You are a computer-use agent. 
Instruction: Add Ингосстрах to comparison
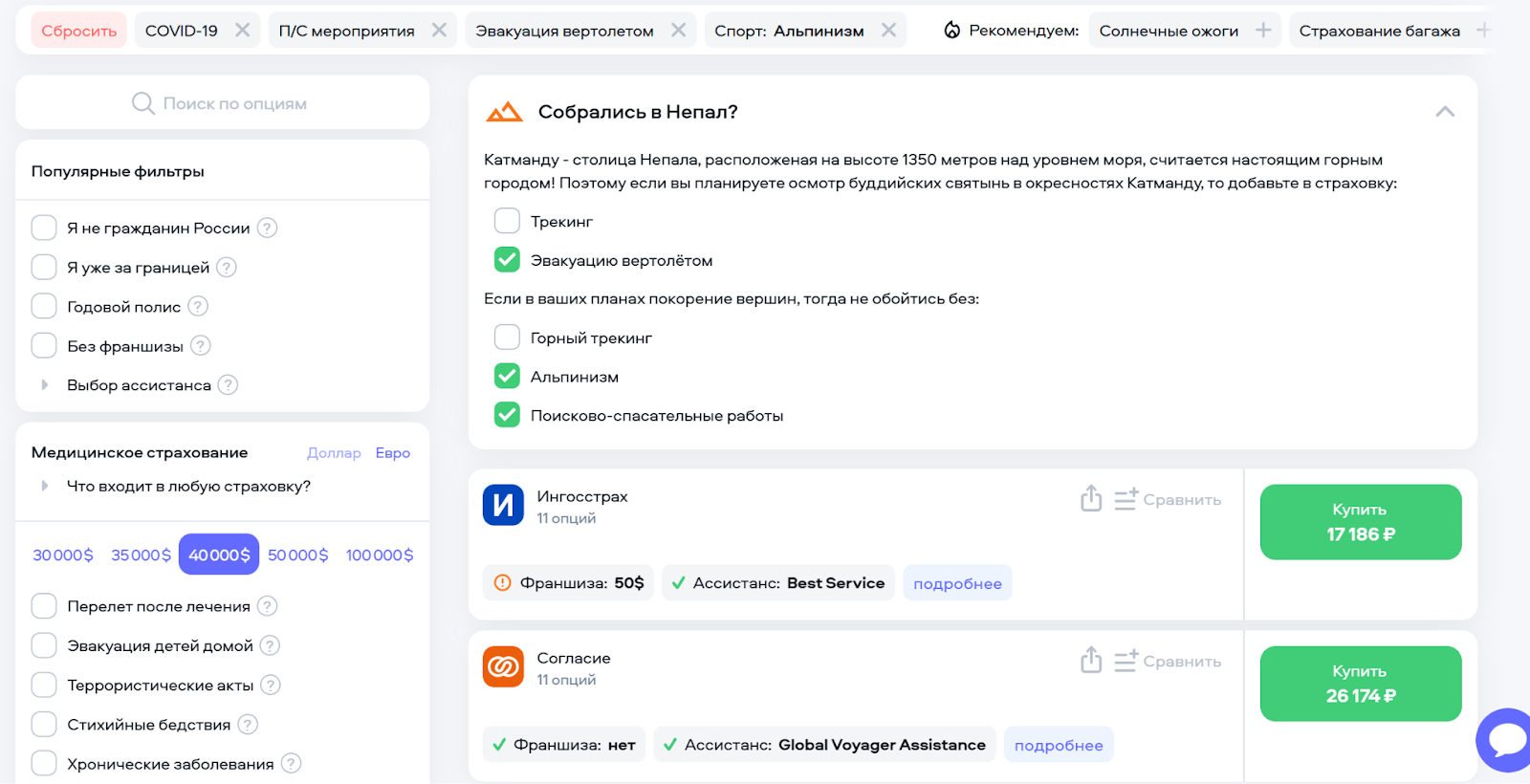click(x=1168, y=499)
